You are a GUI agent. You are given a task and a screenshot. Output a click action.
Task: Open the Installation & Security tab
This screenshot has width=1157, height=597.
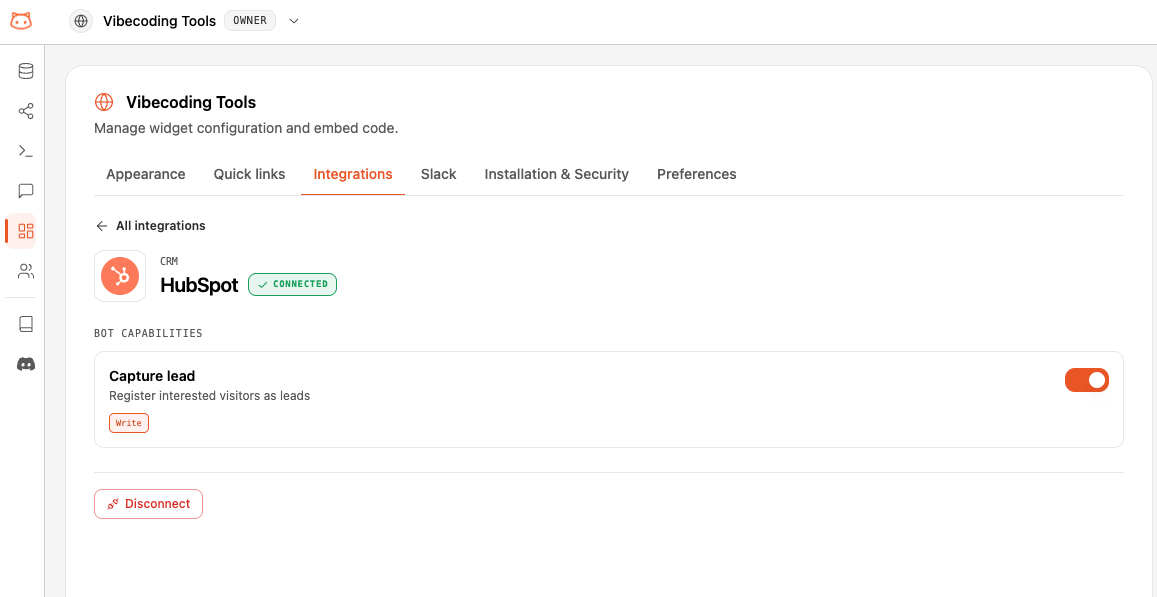(556, 174)
